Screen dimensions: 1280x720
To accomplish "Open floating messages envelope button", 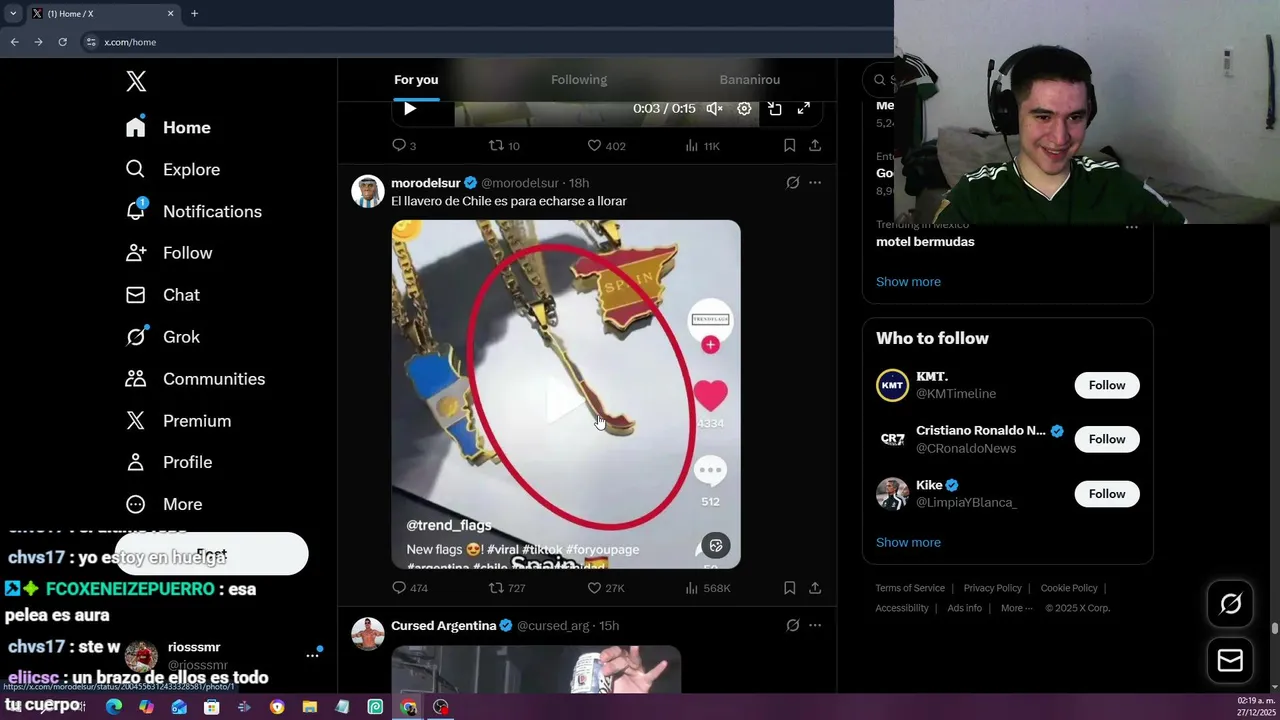I will (x=1230, y=660).
